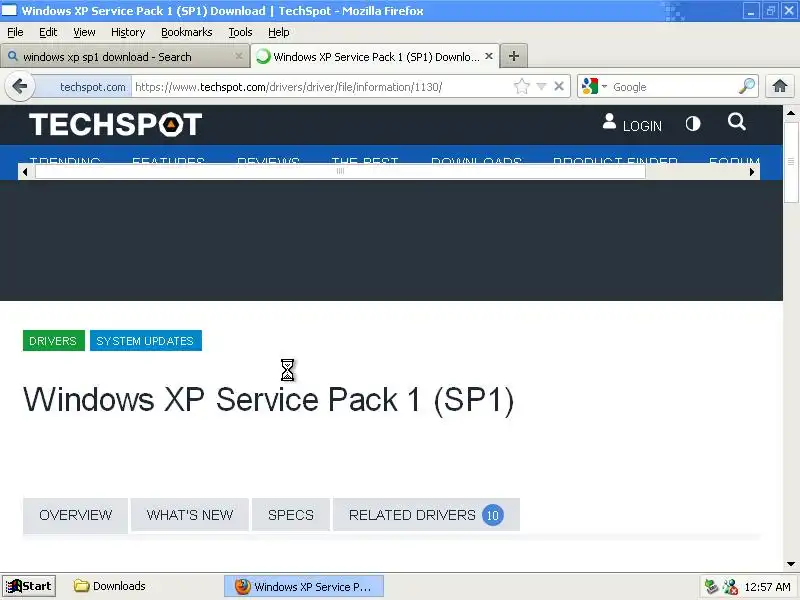
Task: Switch to Downloads folder in taskbar
Action: pyautogui.click(x=110, y=586)
